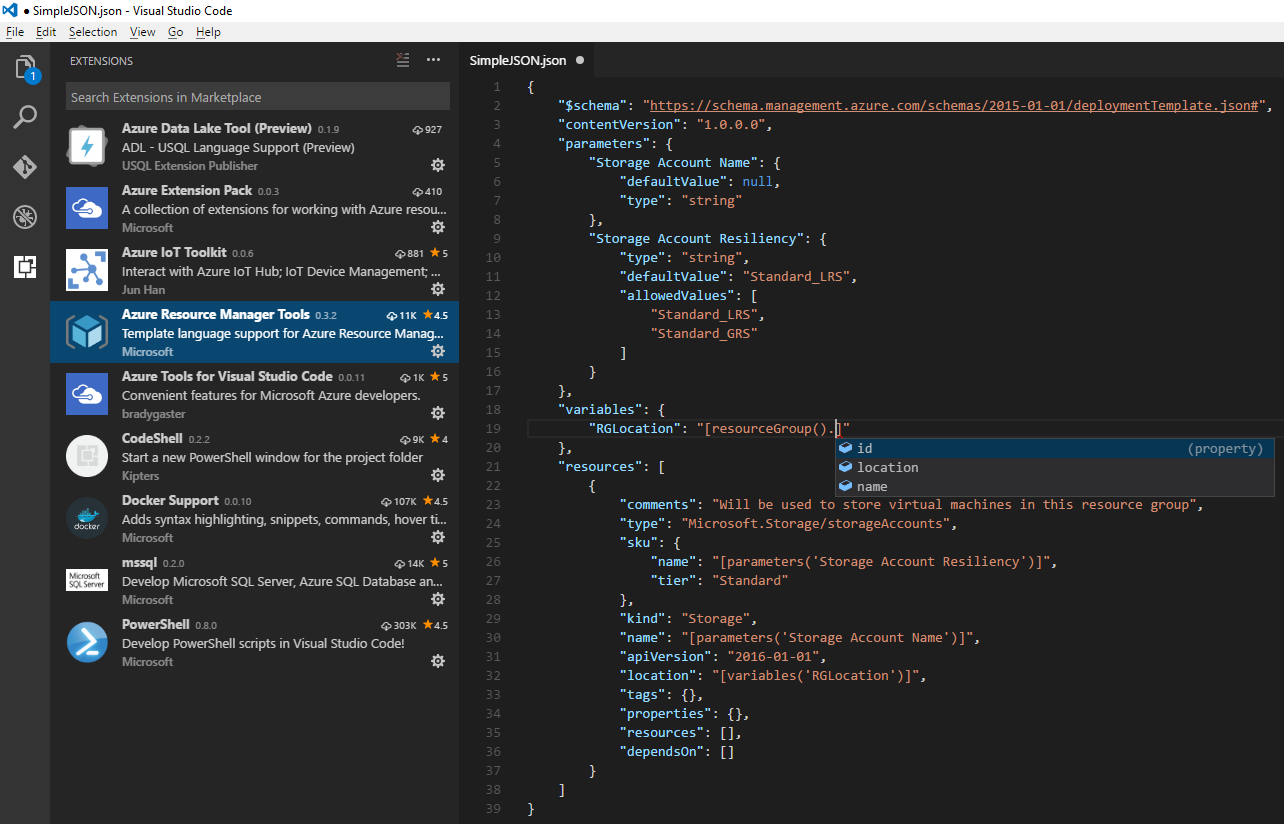
Task: Select the mssql extension title
Action: [139, 562]
